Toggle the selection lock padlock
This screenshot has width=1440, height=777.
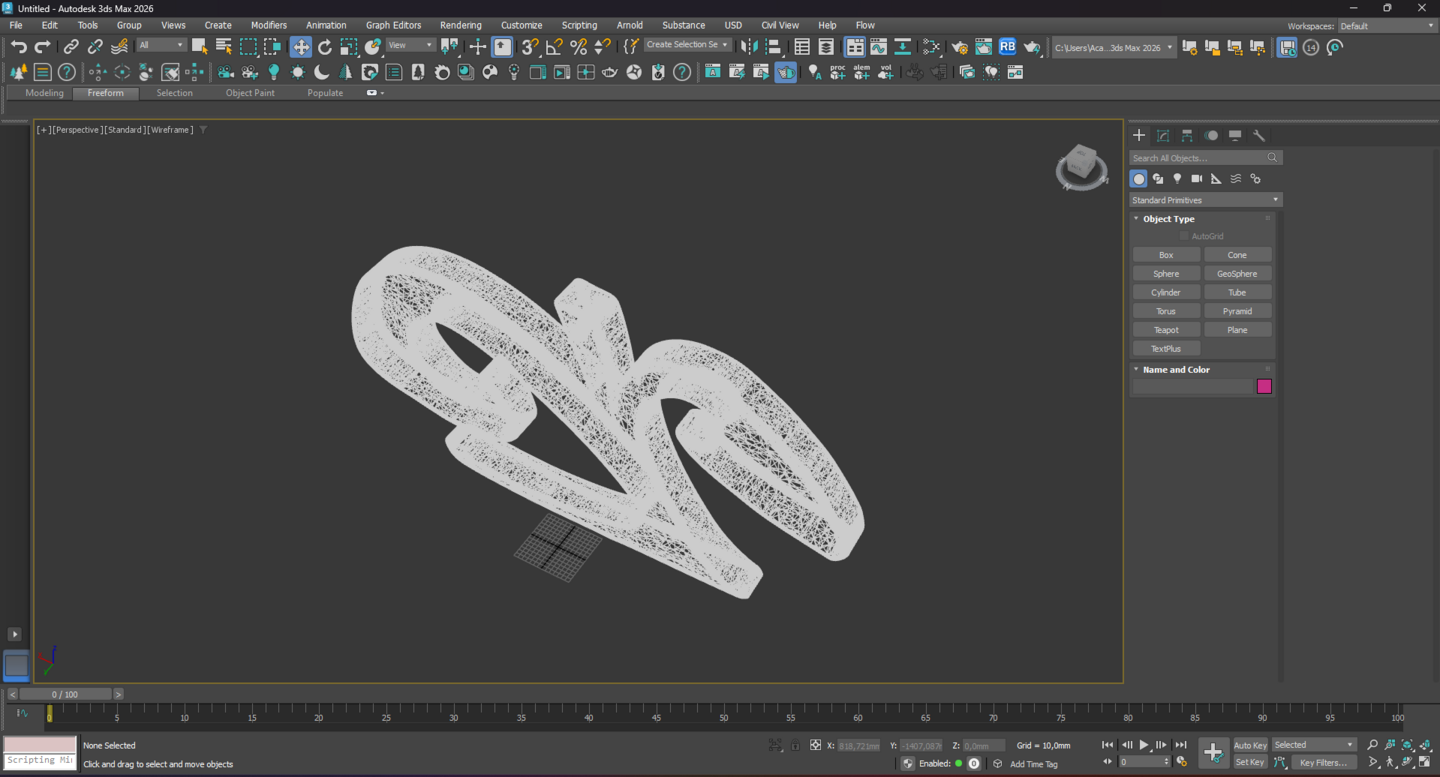tap(795, 745)
